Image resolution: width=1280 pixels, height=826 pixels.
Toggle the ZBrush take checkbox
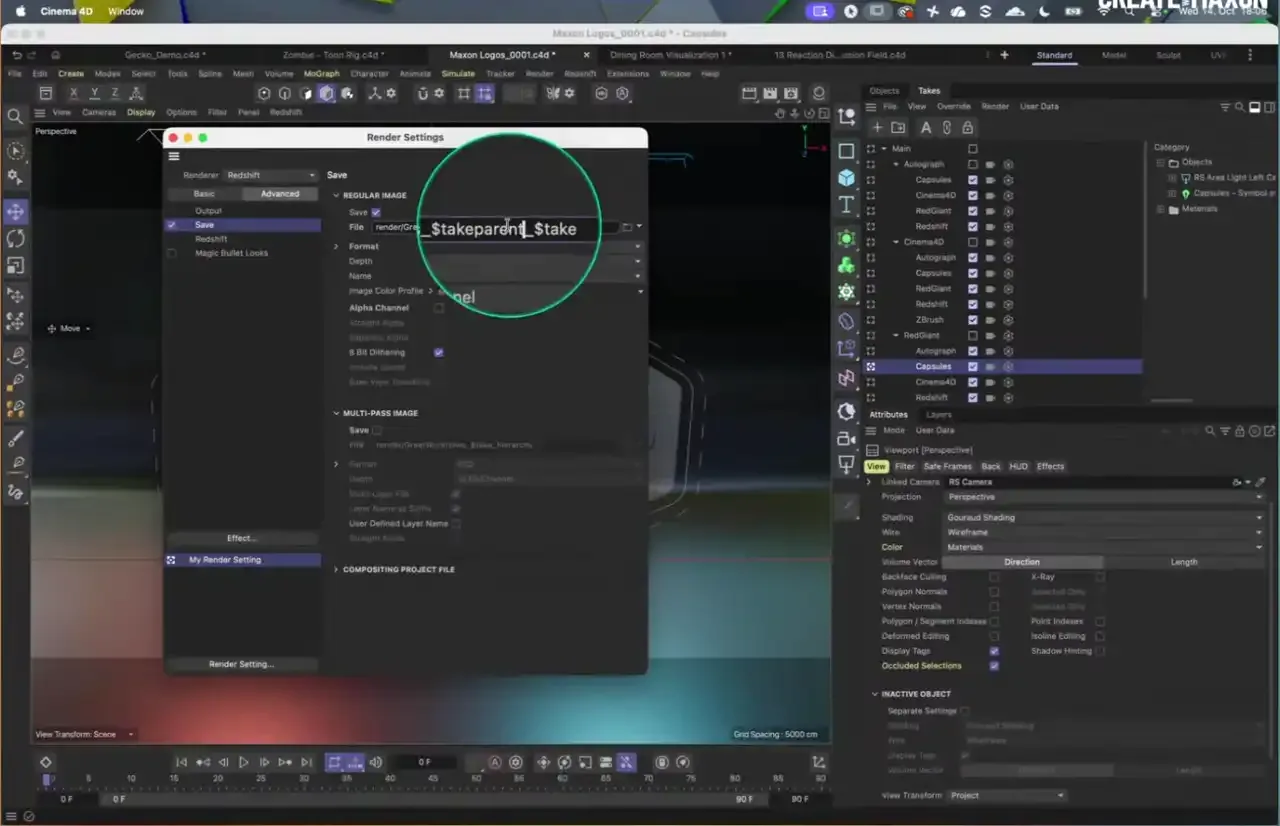point(972,320)
